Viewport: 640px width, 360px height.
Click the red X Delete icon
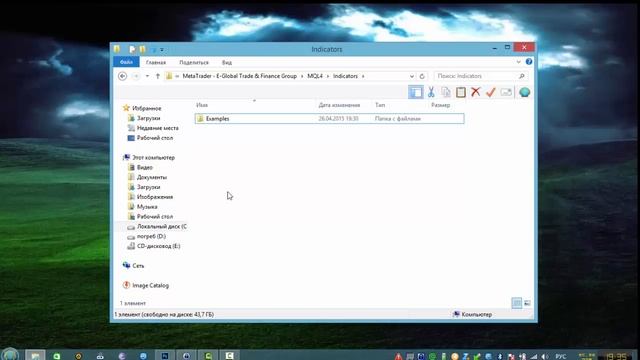(x=476, y=92)
